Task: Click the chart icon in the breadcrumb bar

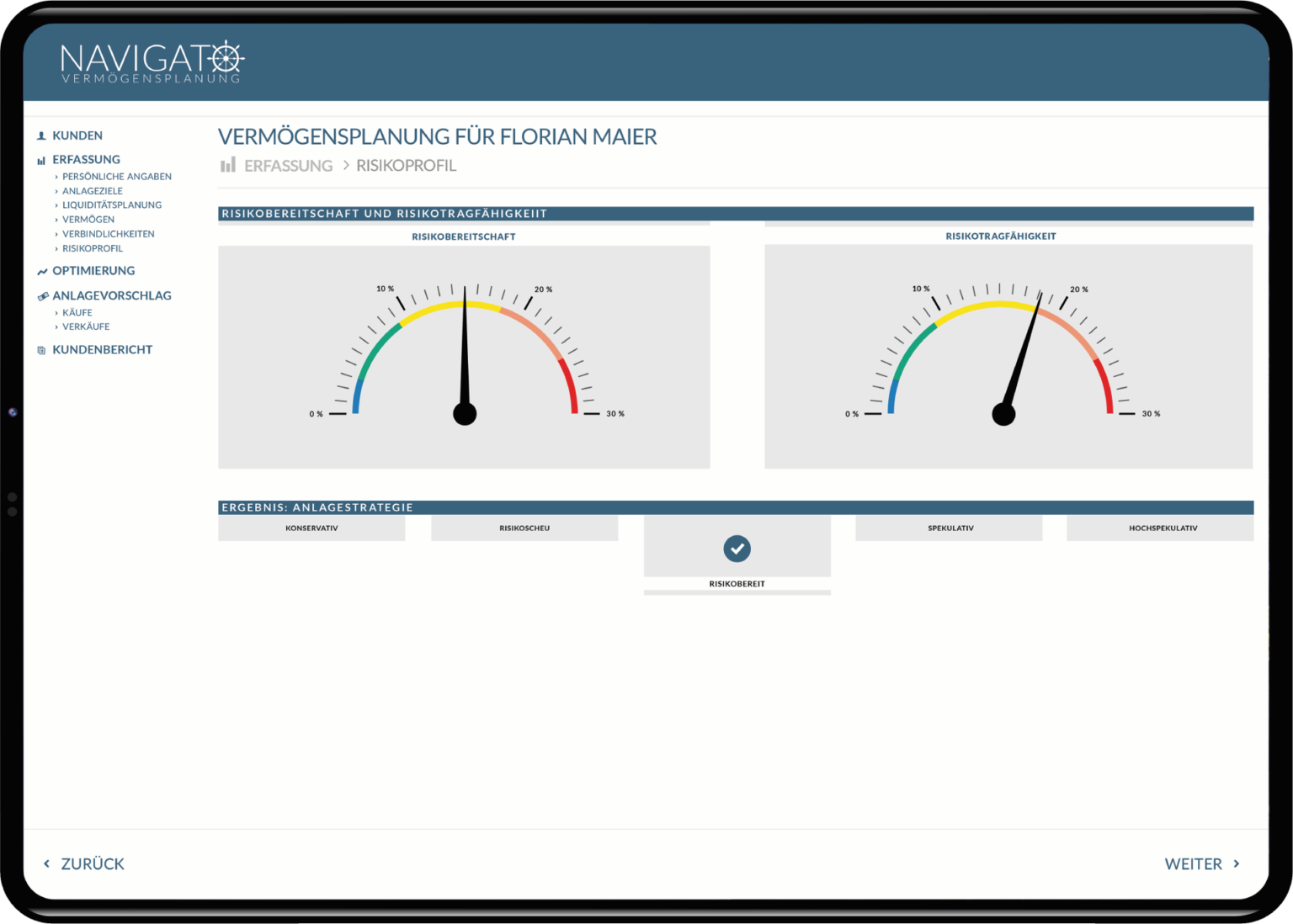Action: pyautogui.click(x=227, y=165)
